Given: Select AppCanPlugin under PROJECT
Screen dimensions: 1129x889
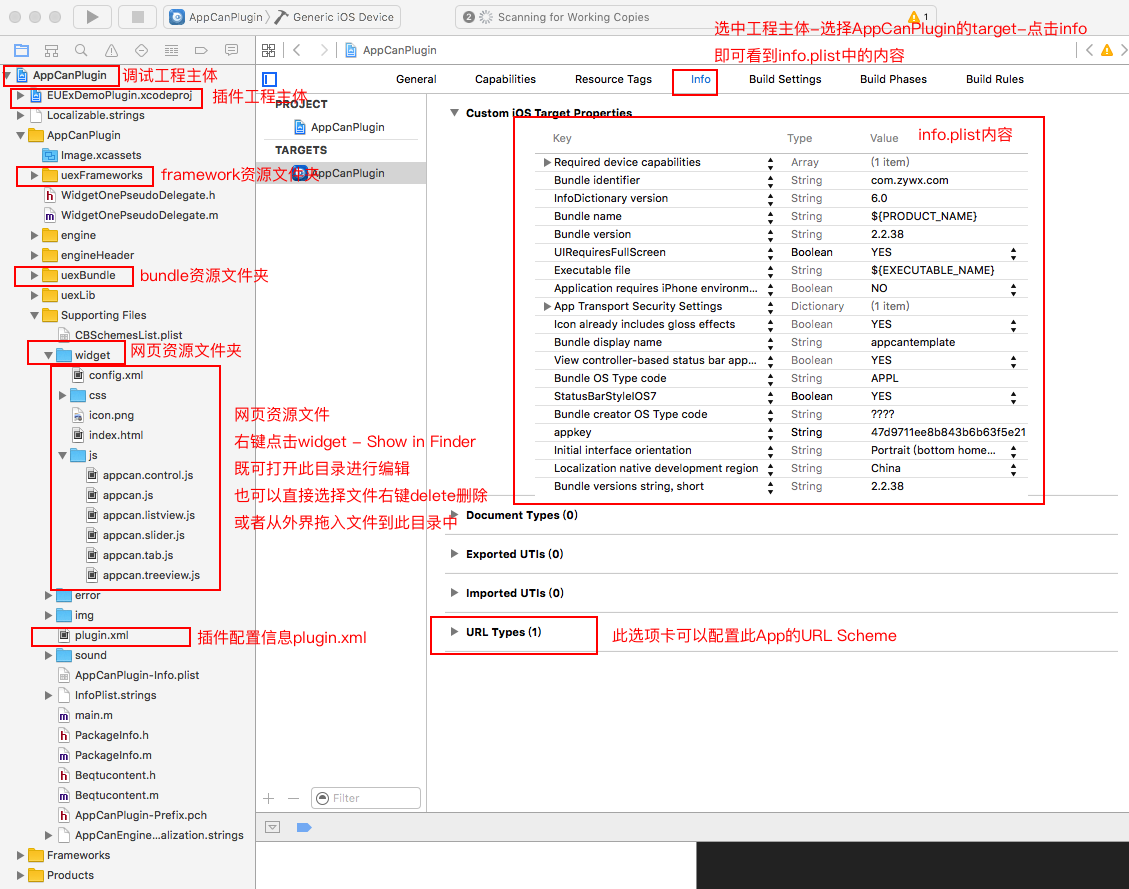Looking at the screenshot, I should click(341, 127).
